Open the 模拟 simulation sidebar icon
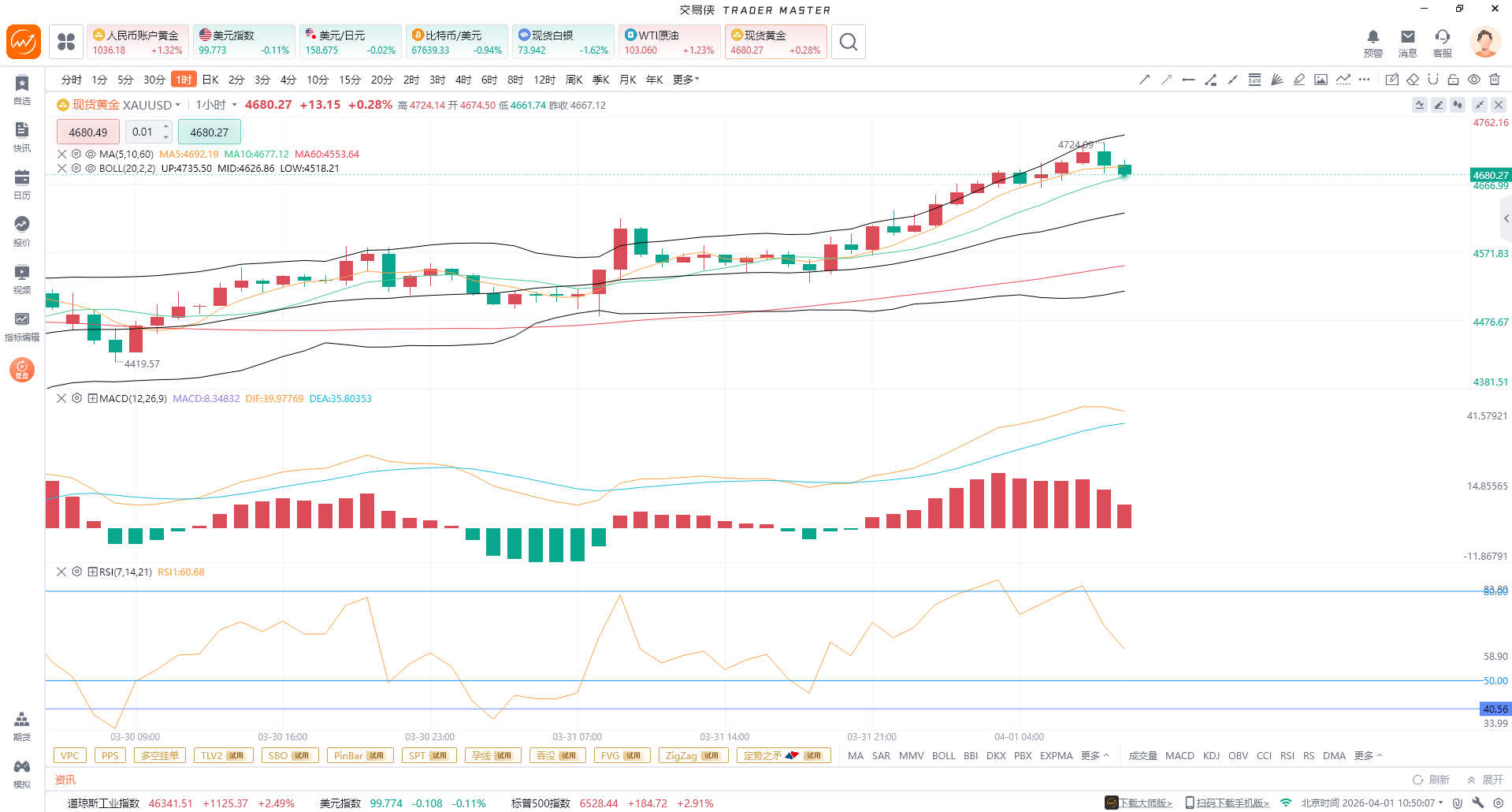The width and height of the screenshot is (1512, 812). pos(22,773)
